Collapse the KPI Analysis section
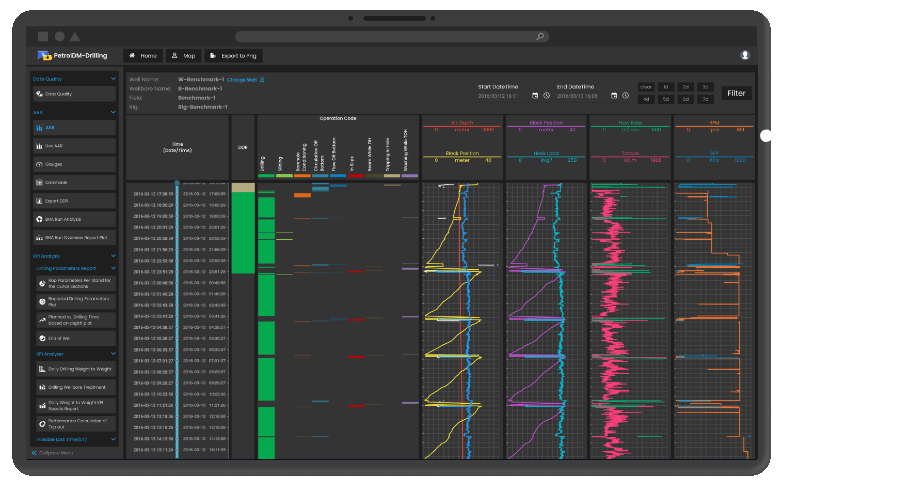922x490 pixels. [x=113, y=256]
